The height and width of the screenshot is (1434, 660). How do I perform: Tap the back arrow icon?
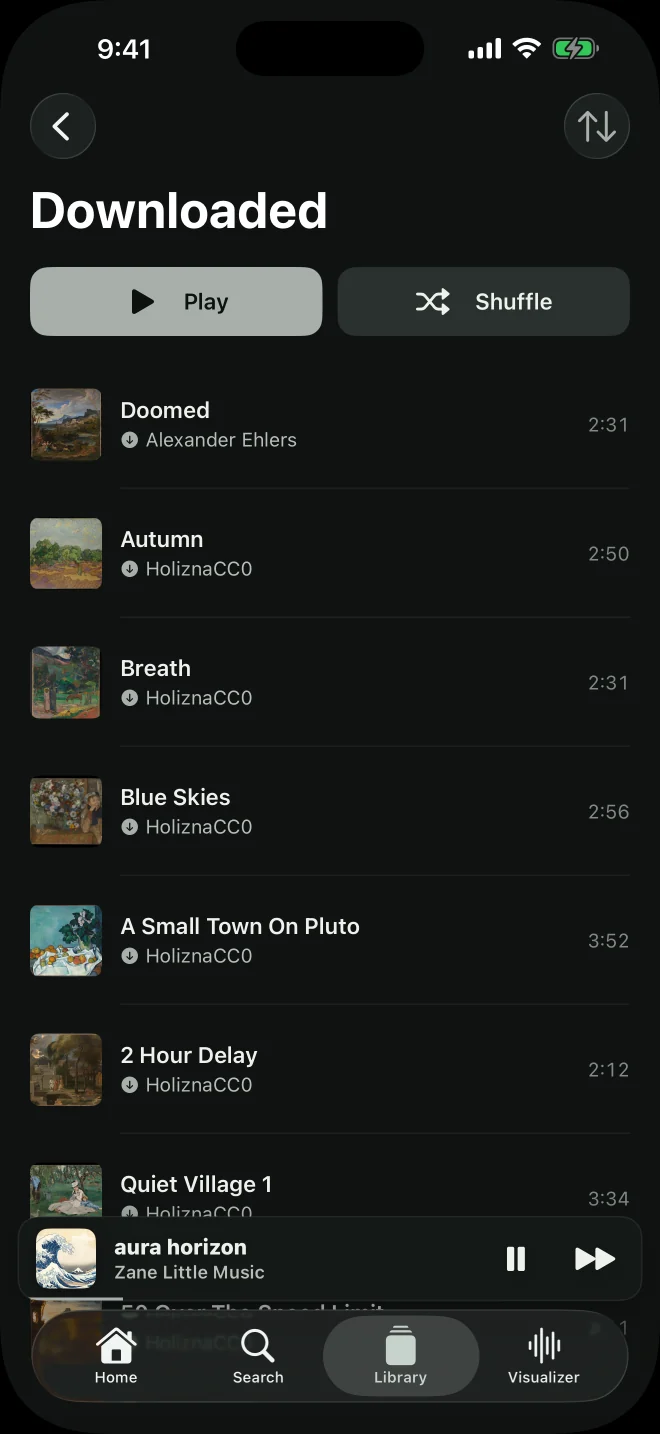[x=62, y=127]
